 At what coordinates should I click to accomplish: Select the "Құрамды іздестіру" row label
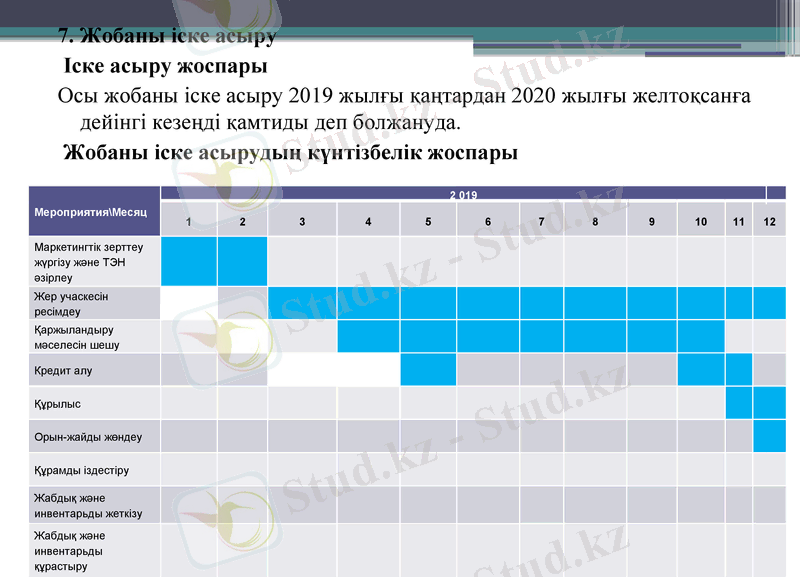(82, 470)
